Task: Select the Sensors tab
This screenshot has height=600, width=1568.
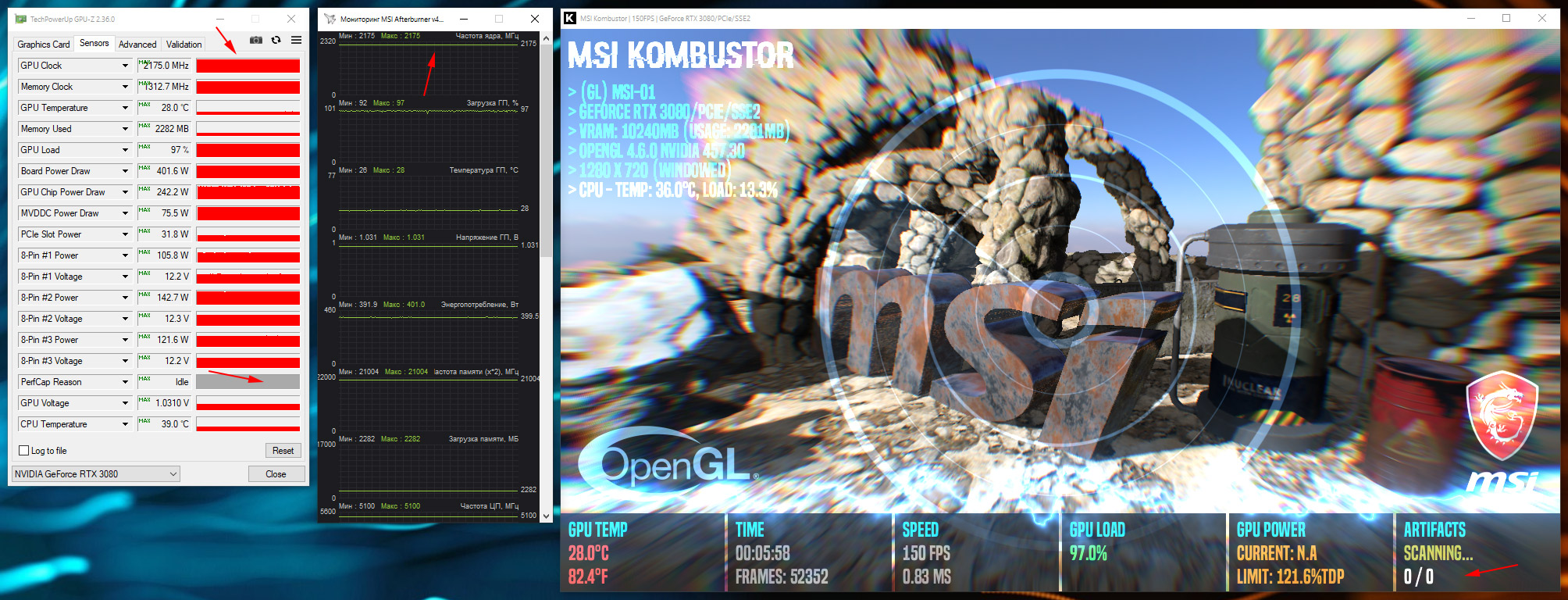Action: 94,43
